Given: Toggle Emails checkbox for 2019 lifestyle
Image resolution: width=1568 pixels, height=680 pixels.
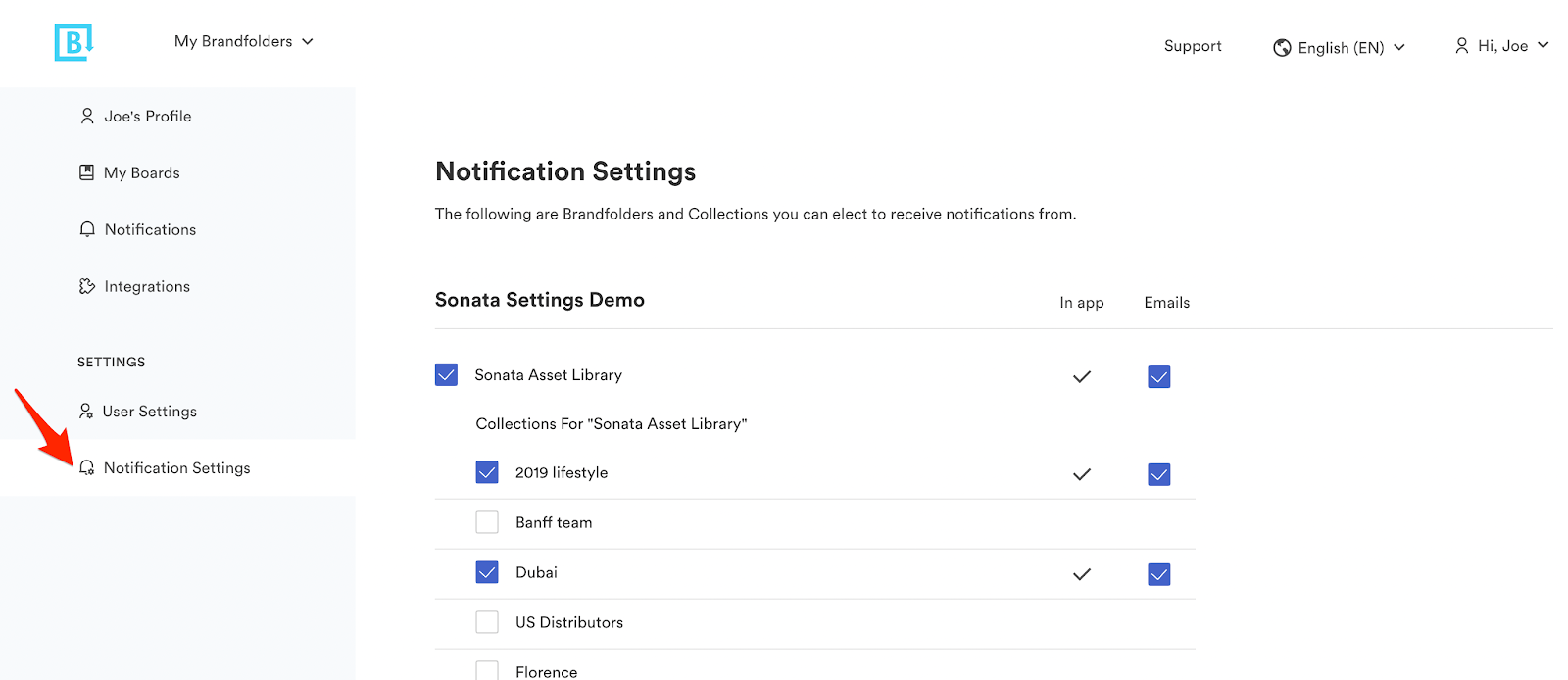Looking at the screenshot, I should (x=1159, y=474).
